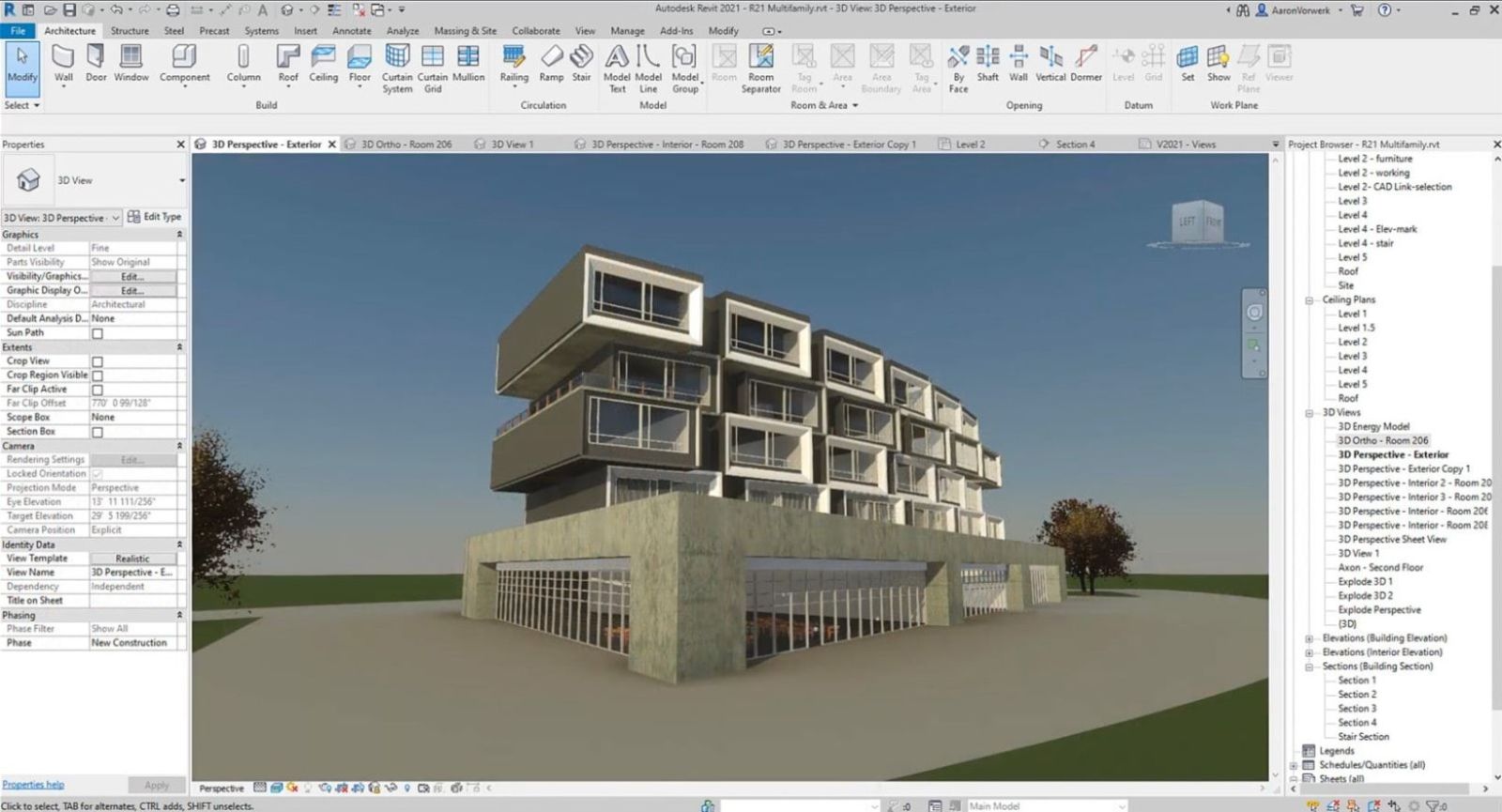Viewport: 1502px width, 812px height.
Task: Select the Shaft opening tool
Action: (988, 64)
